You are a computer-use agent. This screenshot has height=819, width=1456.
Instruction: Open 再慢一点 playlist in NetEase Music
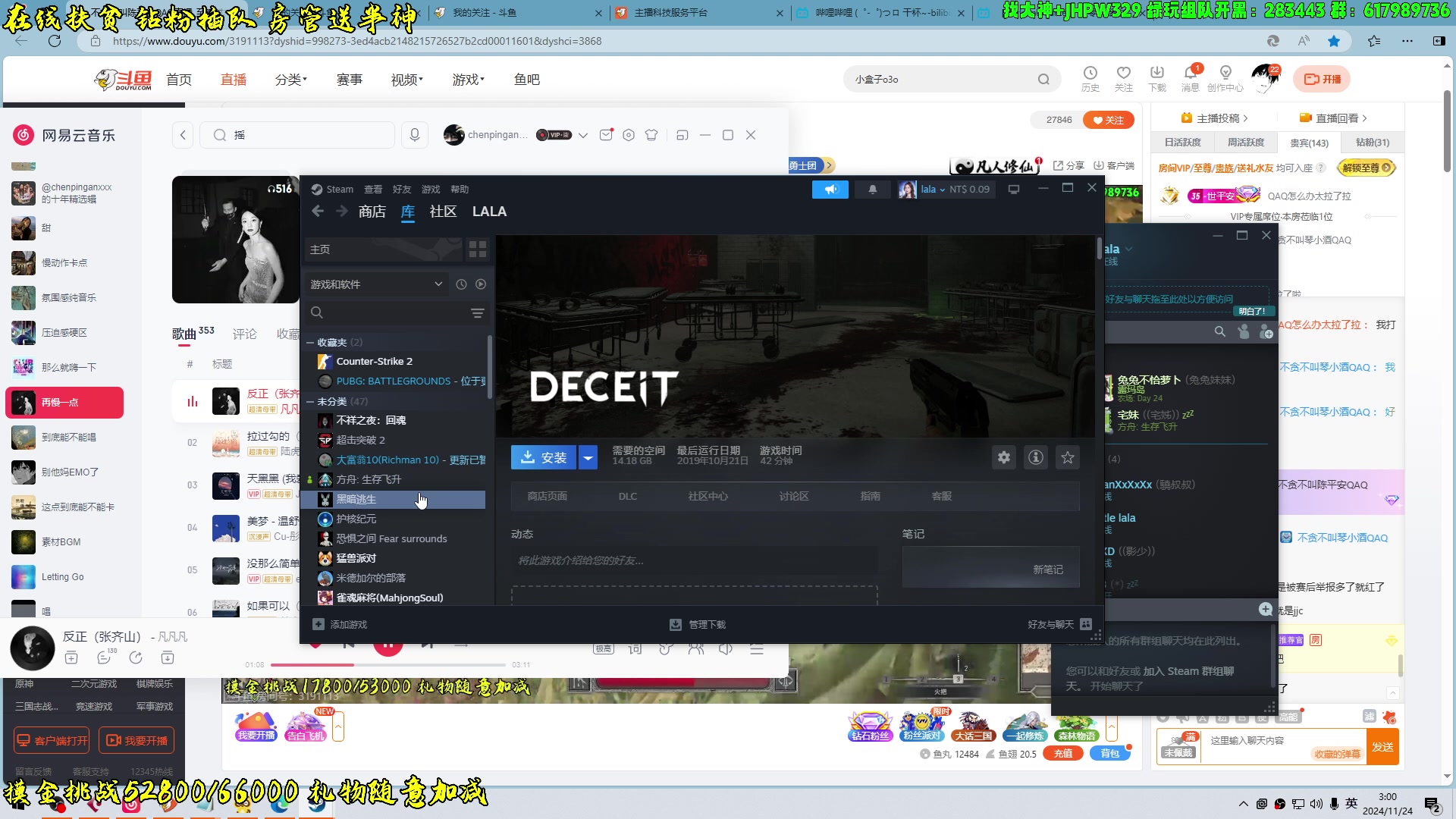click(64, 403)
